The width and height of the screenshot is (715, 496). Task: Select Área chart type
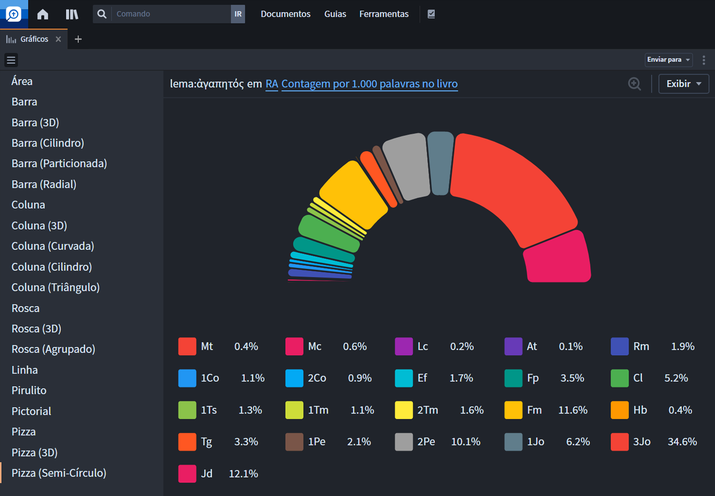coord(22,81)
